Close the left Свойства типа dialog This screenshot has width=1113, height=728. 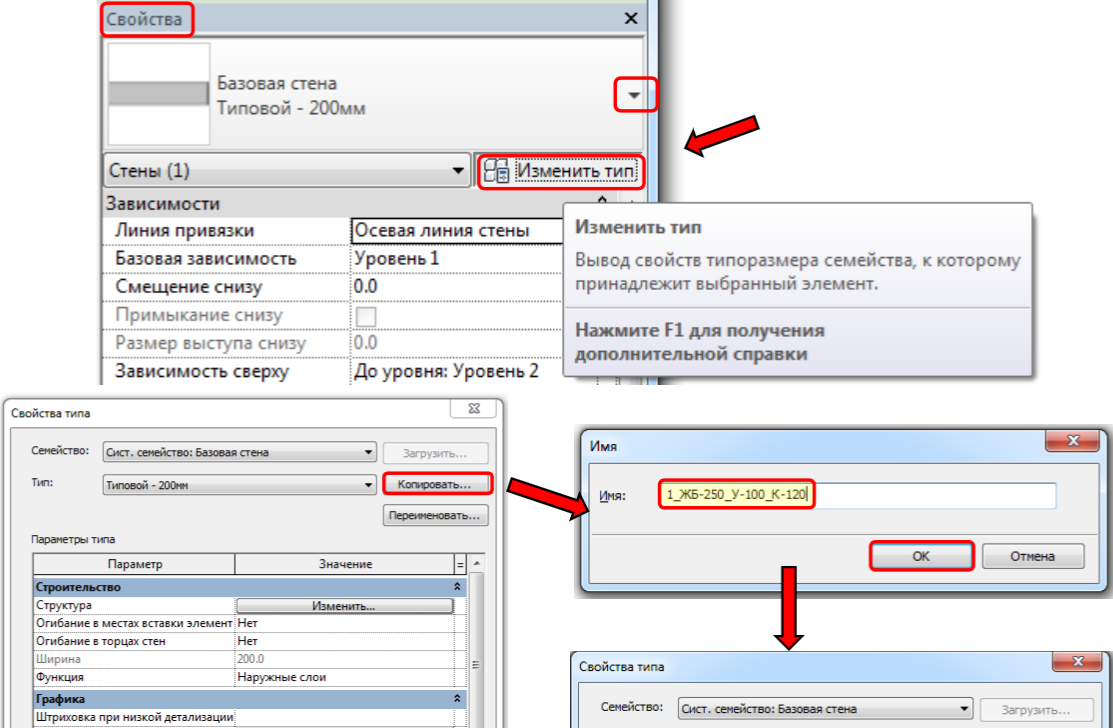coord(474,409)
